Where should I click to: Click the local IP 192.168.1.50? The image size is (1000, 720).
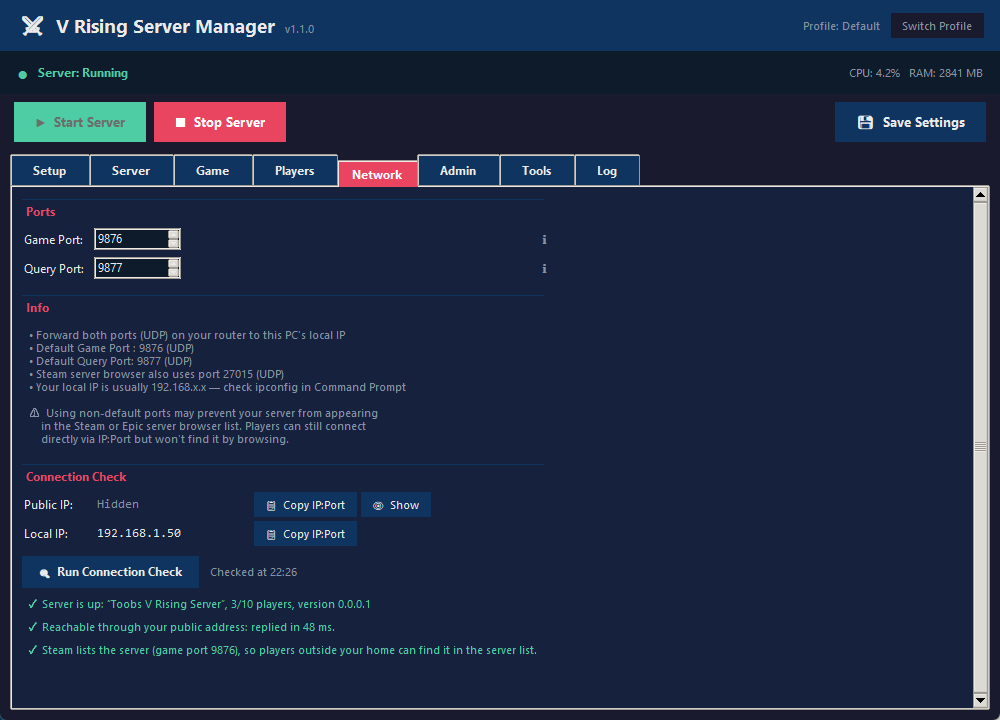pyautogui.click(x=139, y=533)
